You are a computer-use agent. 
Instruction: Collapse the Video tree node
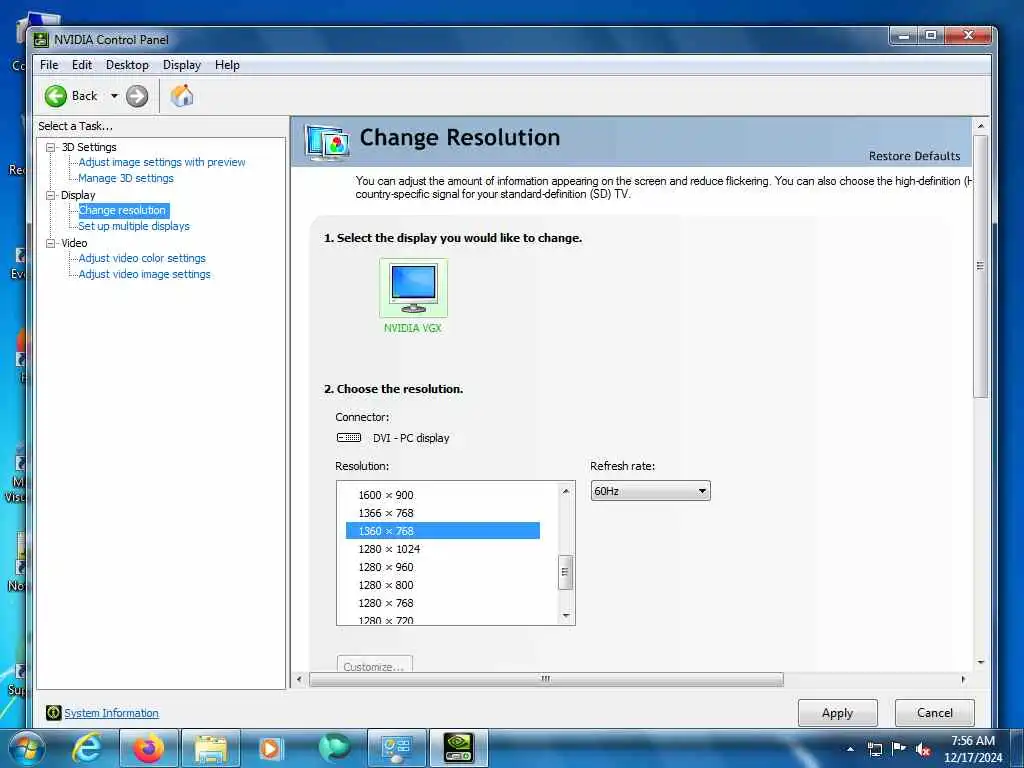coord(50,243)
